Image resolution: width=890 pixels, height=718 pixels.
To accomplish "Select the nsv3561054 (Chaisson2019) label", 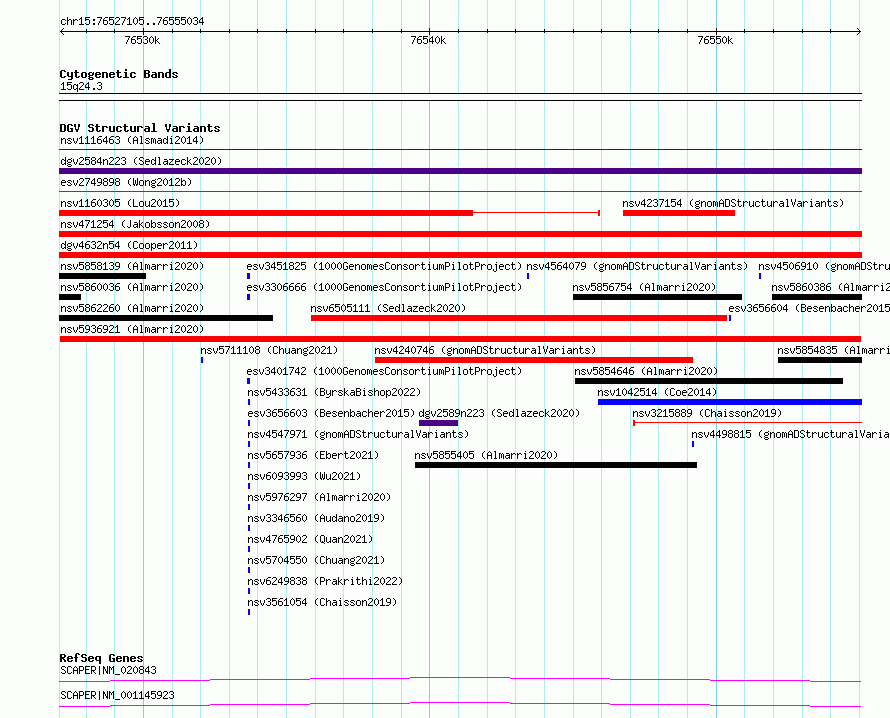I will (322, 602).
